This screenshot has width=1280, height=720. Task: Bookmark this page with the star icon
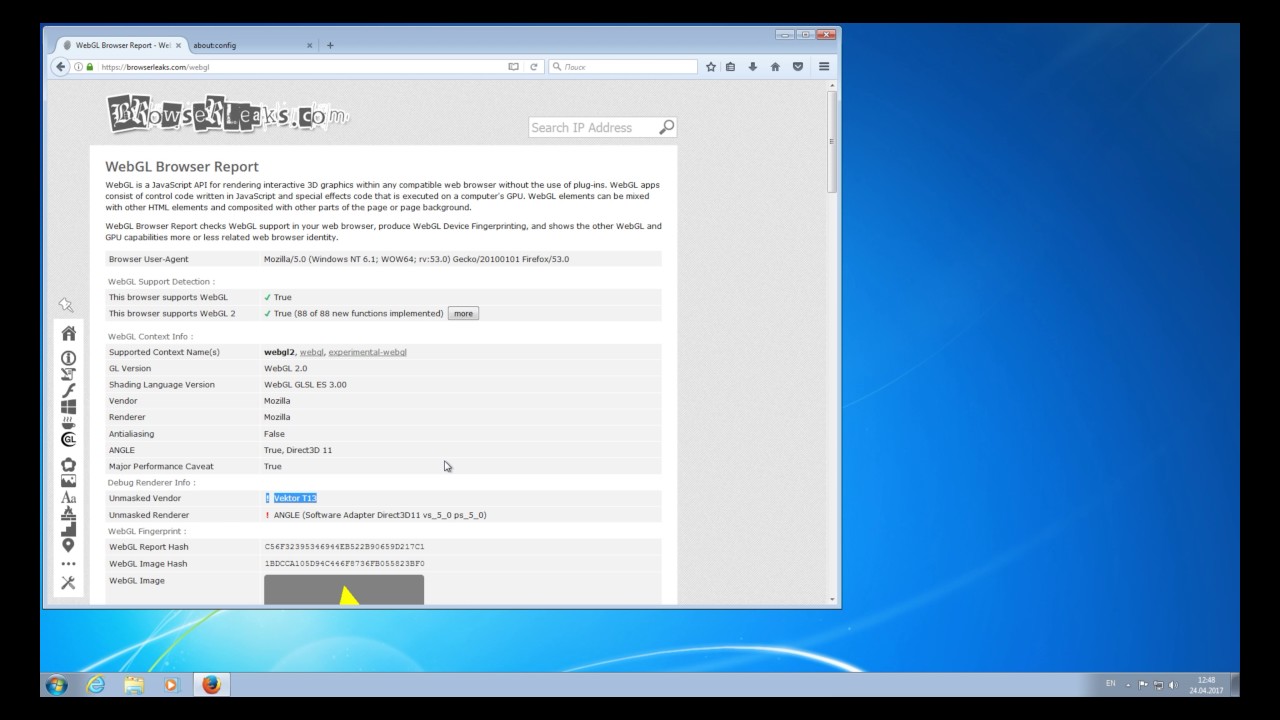(711, 67)
